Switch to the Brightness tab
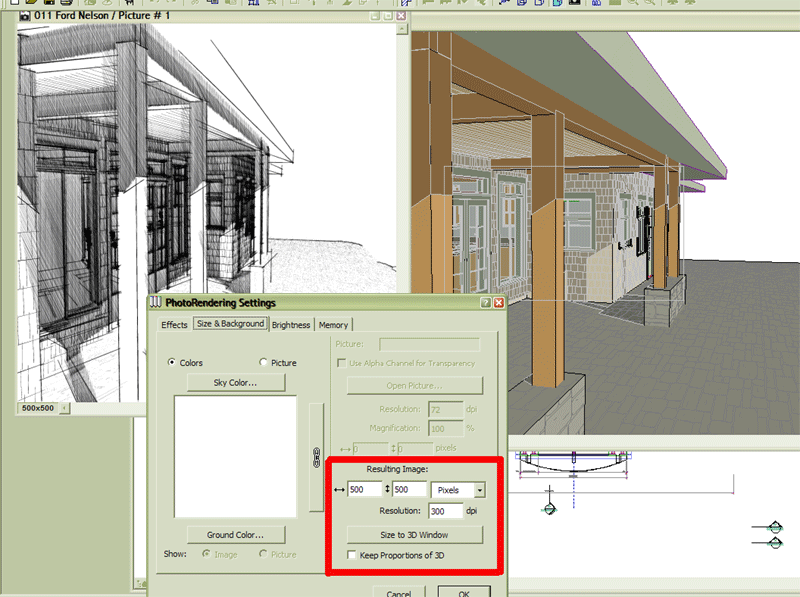Viewport: 800px width, 597px height. (291, 325)
